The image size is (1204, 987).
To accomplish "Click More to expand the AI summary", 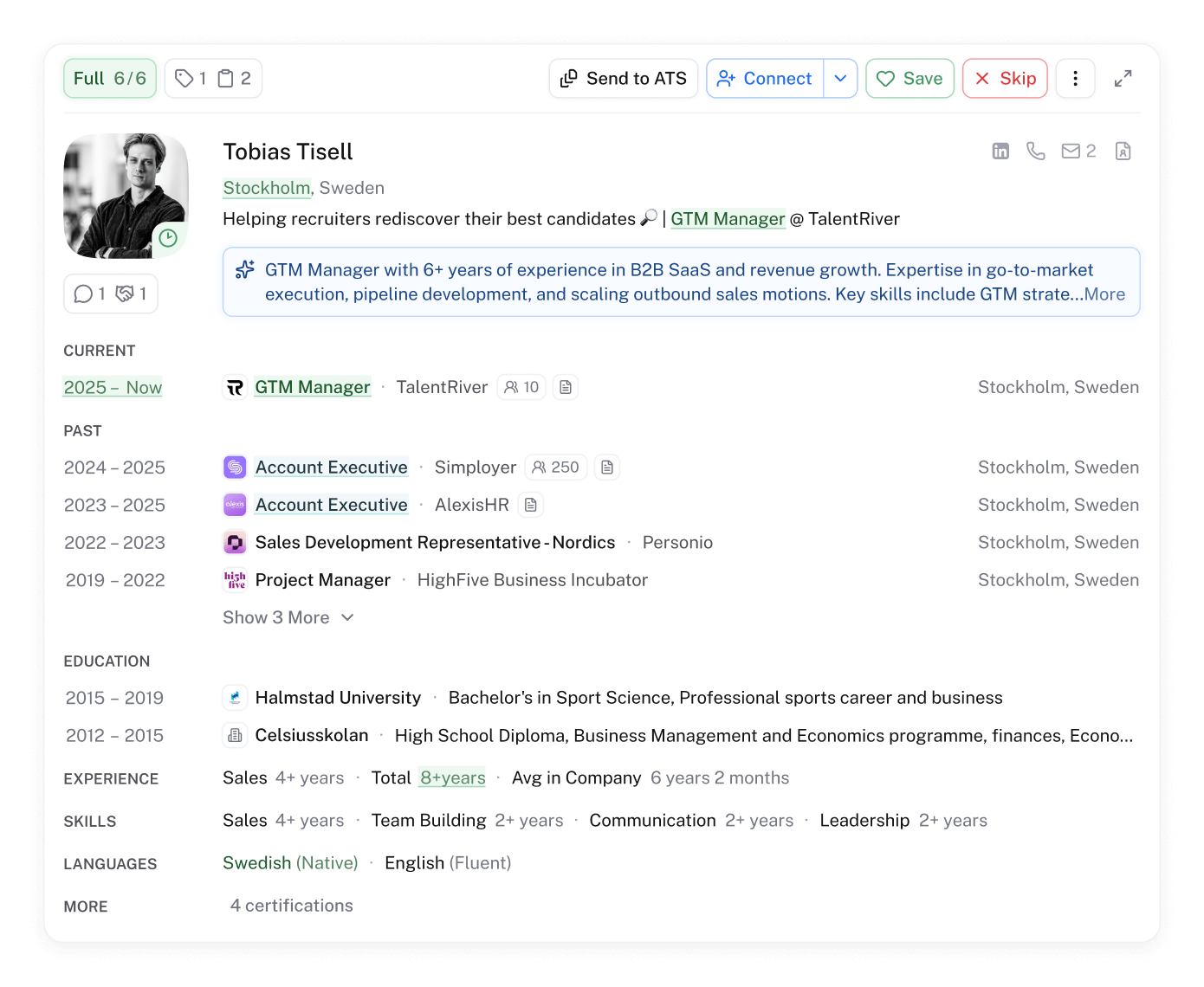I will click(x=1105, y=294).
